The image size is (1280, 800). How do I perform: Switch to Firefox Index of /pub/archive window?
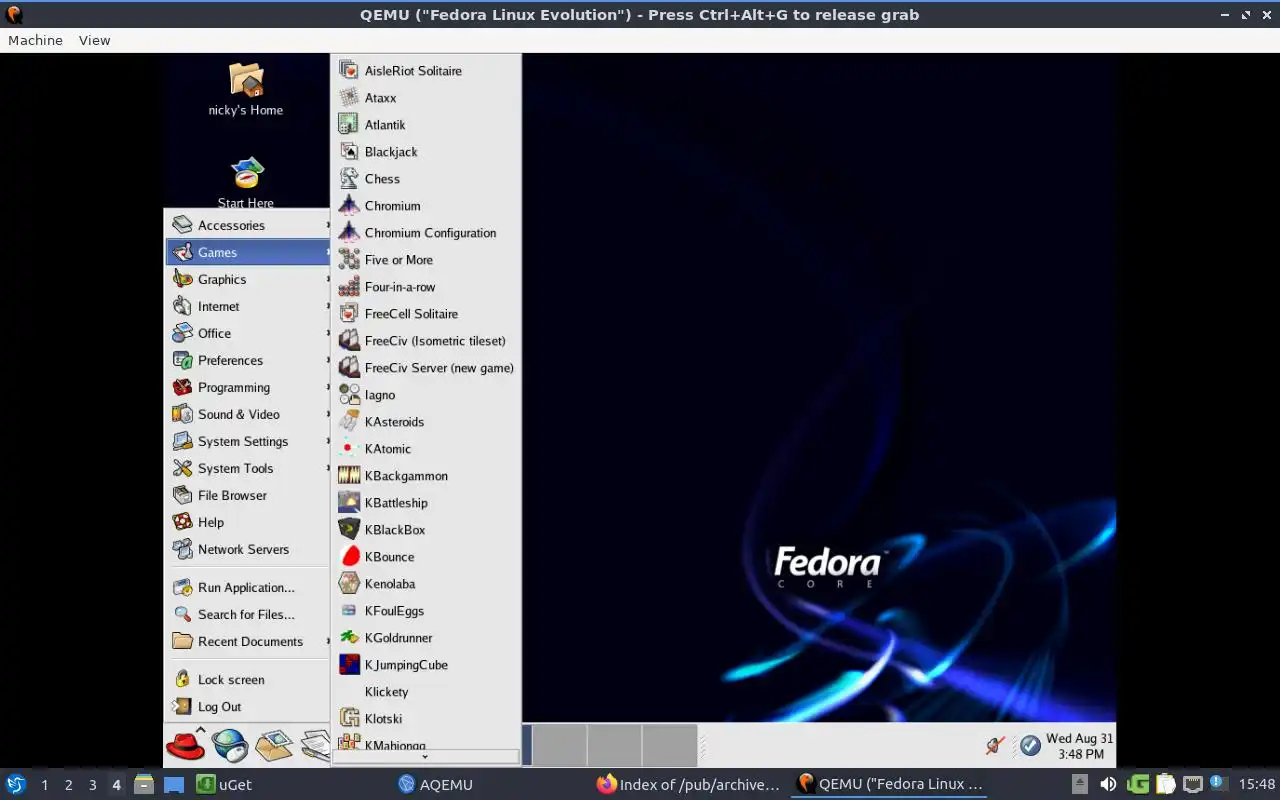click(x=688, y=785)
